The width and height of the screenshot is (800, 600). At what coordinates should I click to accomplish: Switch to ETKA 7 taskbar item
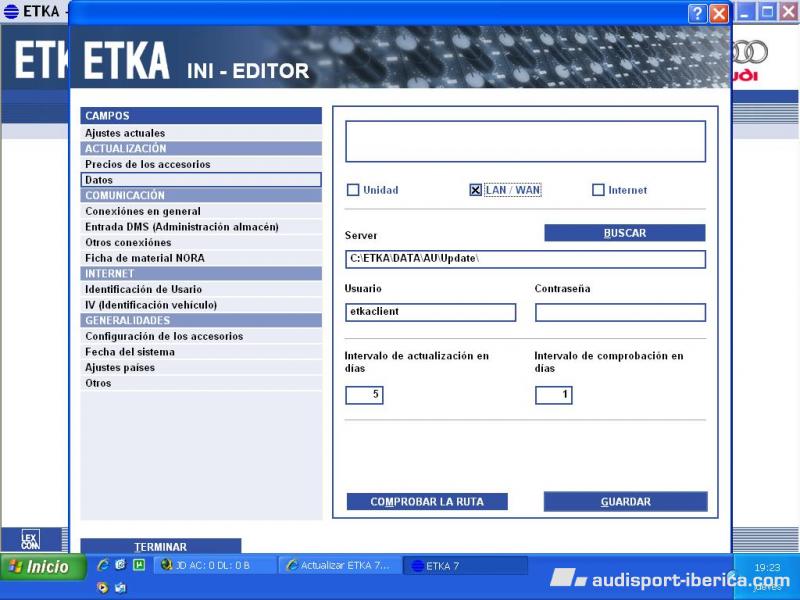(x=465, y=565)
